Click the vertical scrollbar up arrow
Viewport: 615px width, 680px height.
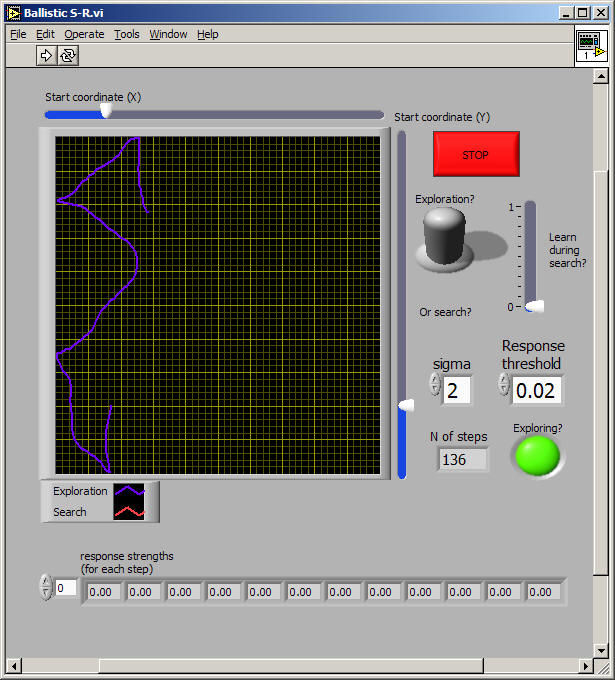pos(601,77)
